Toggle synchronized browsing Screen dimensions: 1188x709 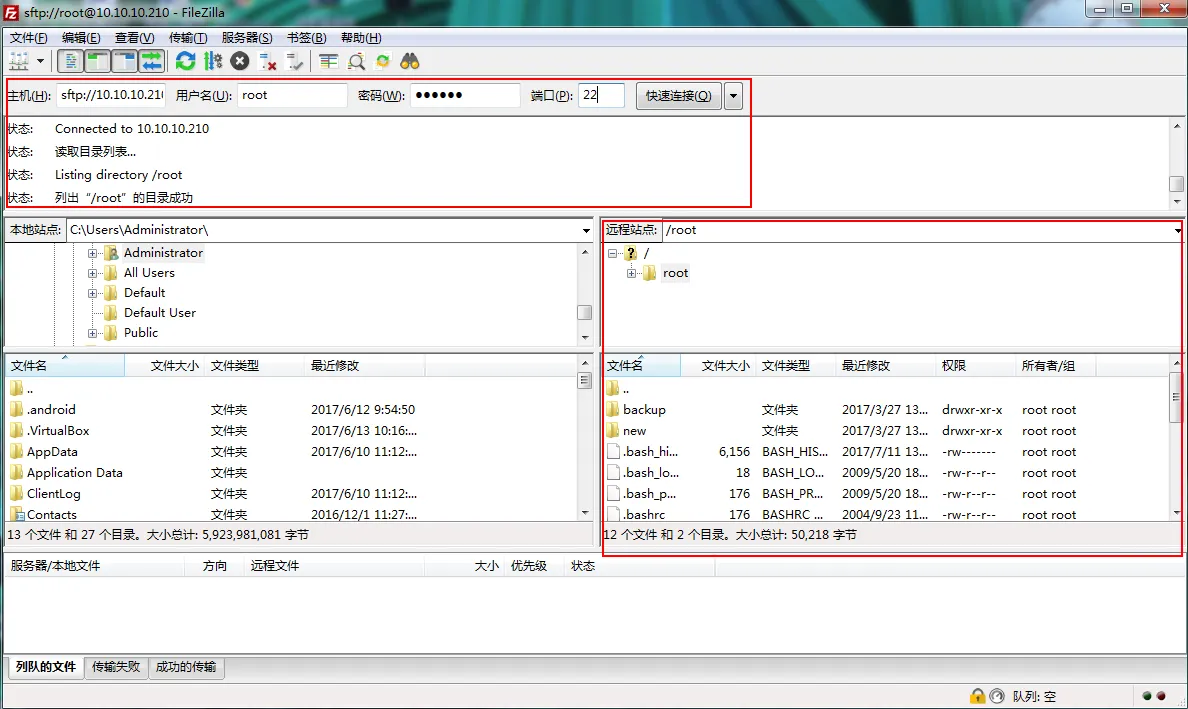coord(383,61)
